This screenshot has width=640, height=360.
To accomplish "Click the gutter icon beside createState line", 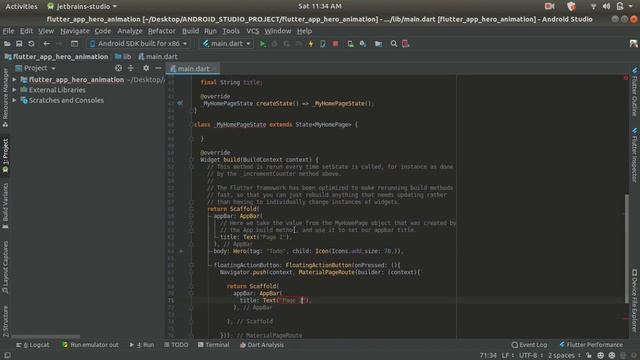I will pos(180,103).
